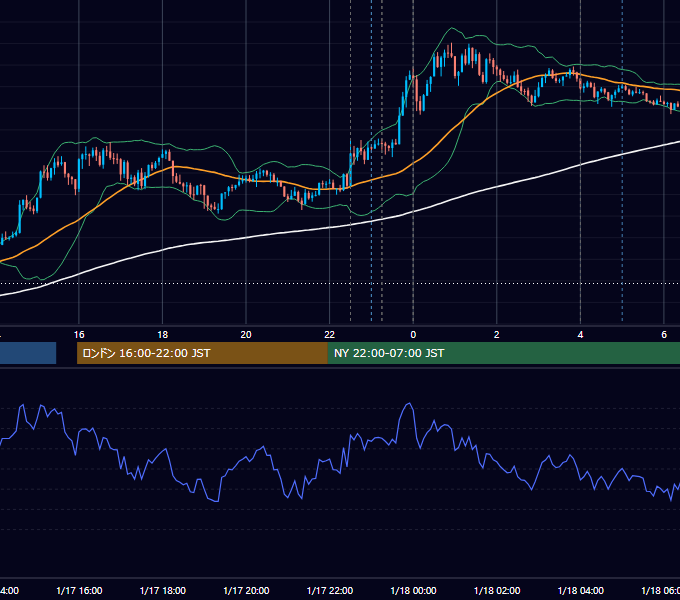The image size is (680, 600).
Task: Click the hour label 0 under the chart
Action: tap(413, 335)
